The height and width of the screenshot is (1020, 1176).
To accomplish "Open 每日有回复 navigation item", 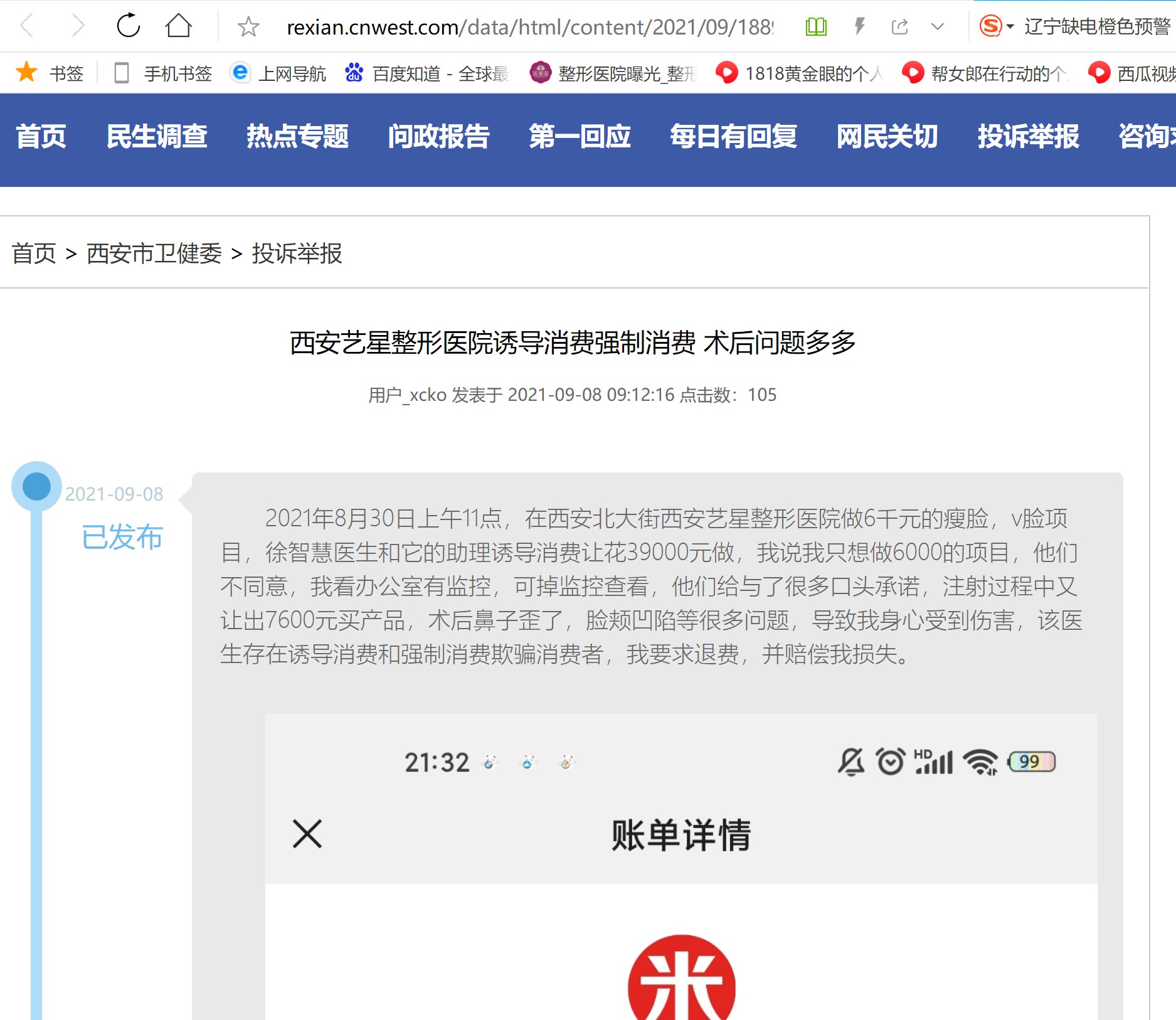I will pos(734,136).
